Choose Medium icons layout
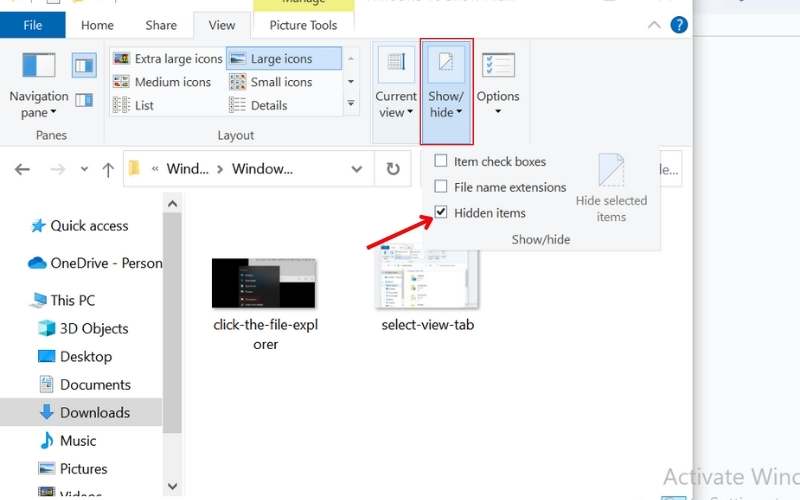 [x=162, y=82]
